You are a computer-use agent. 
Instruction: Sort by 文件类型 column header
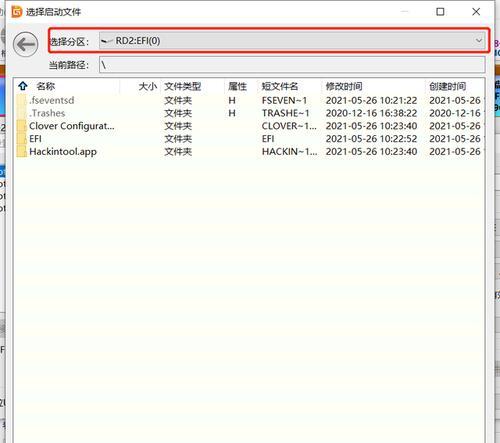pos(183,87)
